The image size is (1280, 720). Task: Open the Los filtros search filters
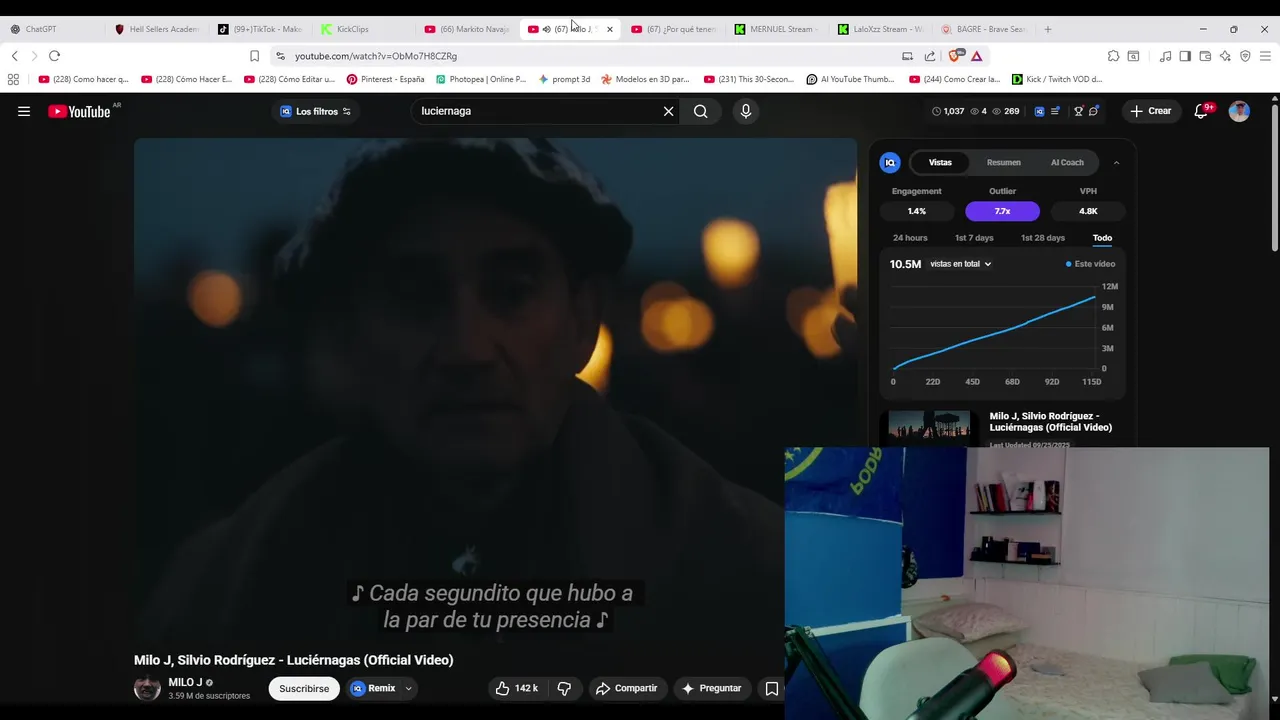pyautogui.click(x=316, y=111)
